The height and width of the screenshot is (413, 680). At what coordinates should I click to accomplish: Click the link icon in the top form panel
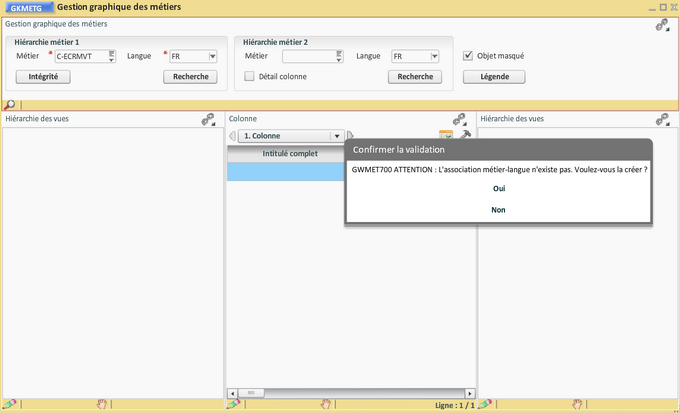click(x=662, y=25)
